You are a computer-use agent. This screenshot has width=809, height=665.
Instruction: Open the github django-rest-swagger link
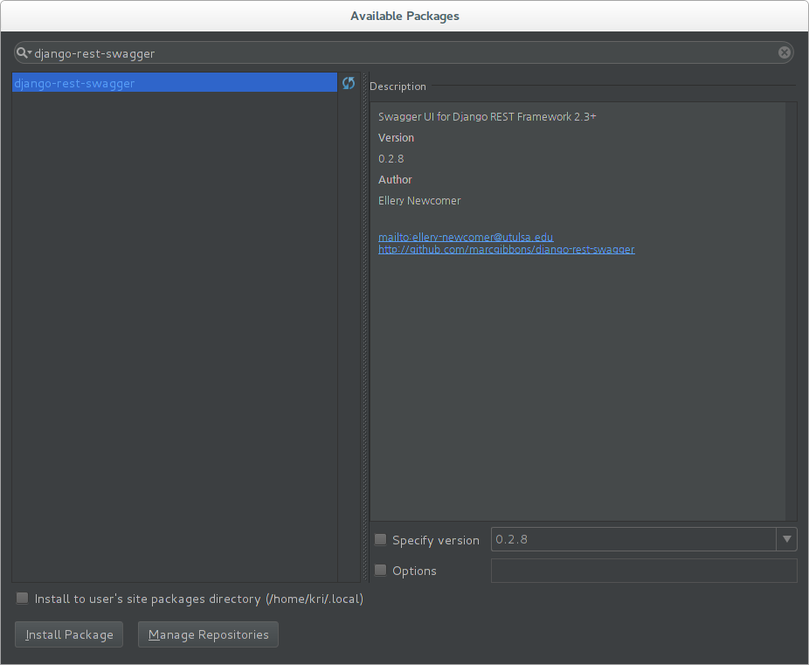coord(506,249)
